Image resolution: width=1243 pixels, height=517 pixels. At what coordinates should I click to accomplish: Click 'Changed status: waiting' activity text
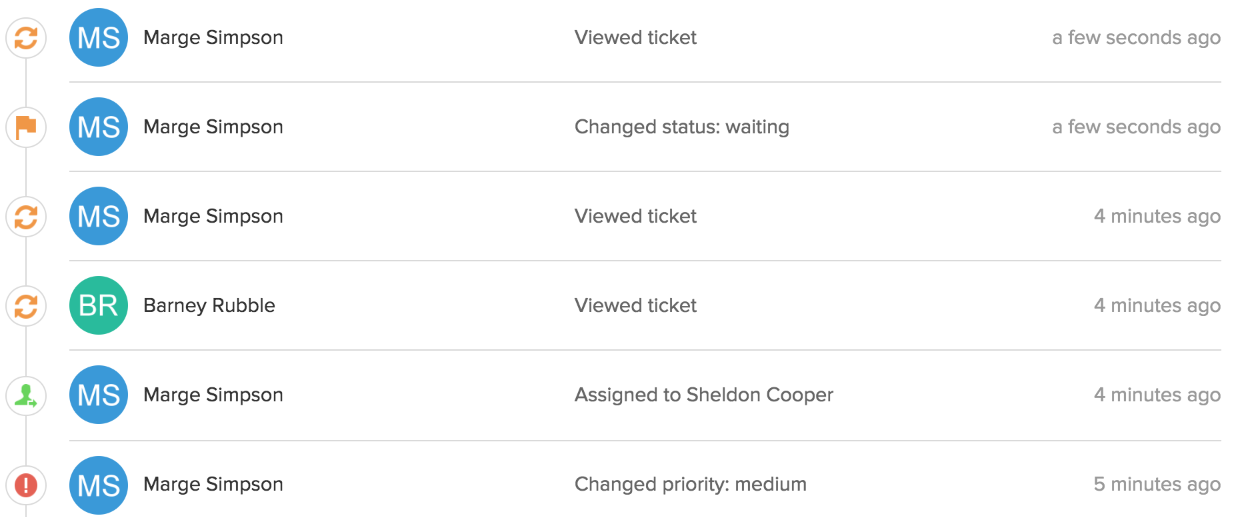tap(682, 127)
